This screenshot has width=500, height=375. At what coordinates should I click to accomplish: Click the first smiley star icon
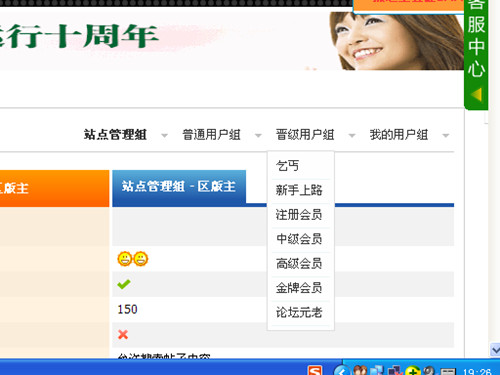click(125, 259)
